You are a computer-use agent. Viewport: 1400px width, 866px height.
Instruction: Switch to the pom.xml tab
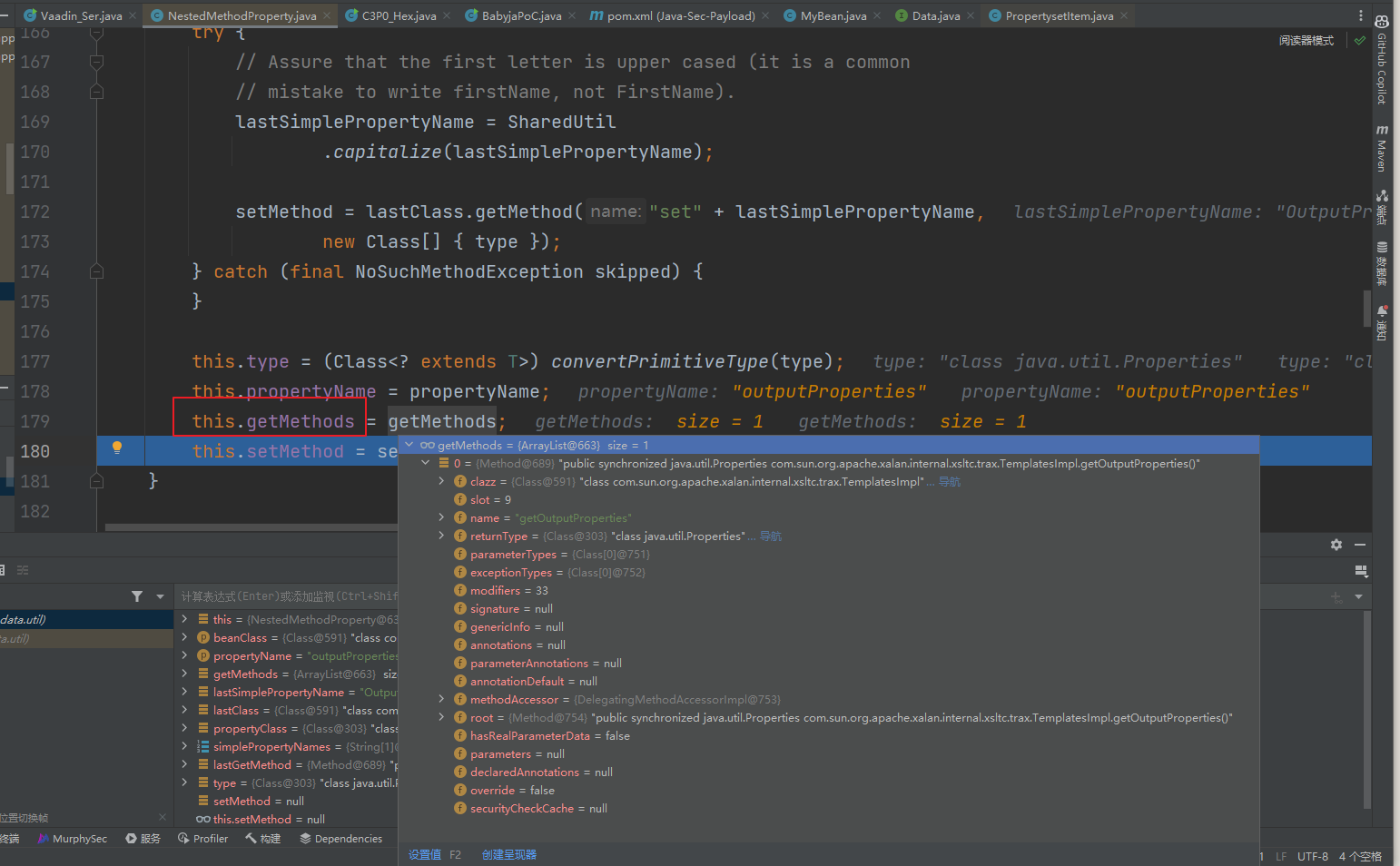(x=680, y=15)
